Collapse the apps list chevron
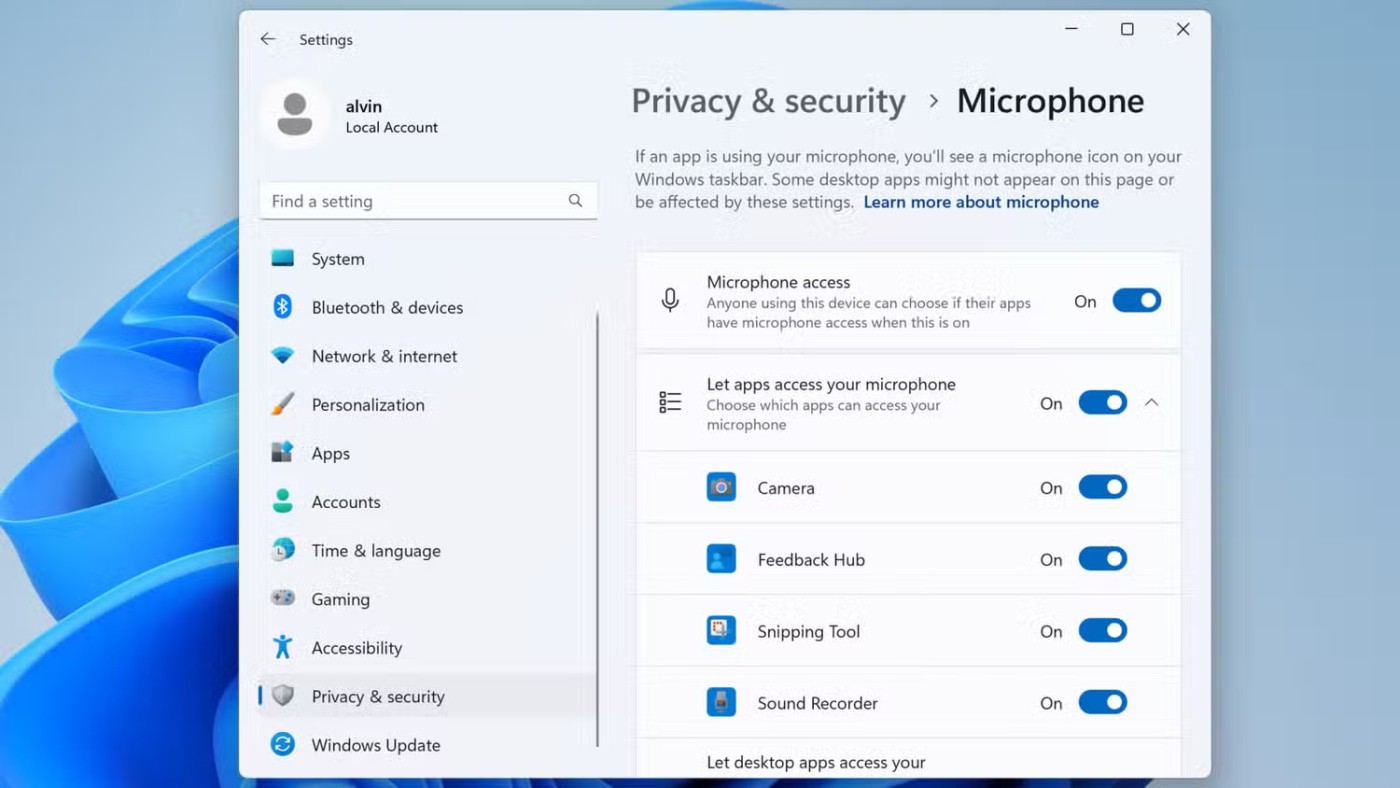The image size is (1400, 788). pos(1151,403)
